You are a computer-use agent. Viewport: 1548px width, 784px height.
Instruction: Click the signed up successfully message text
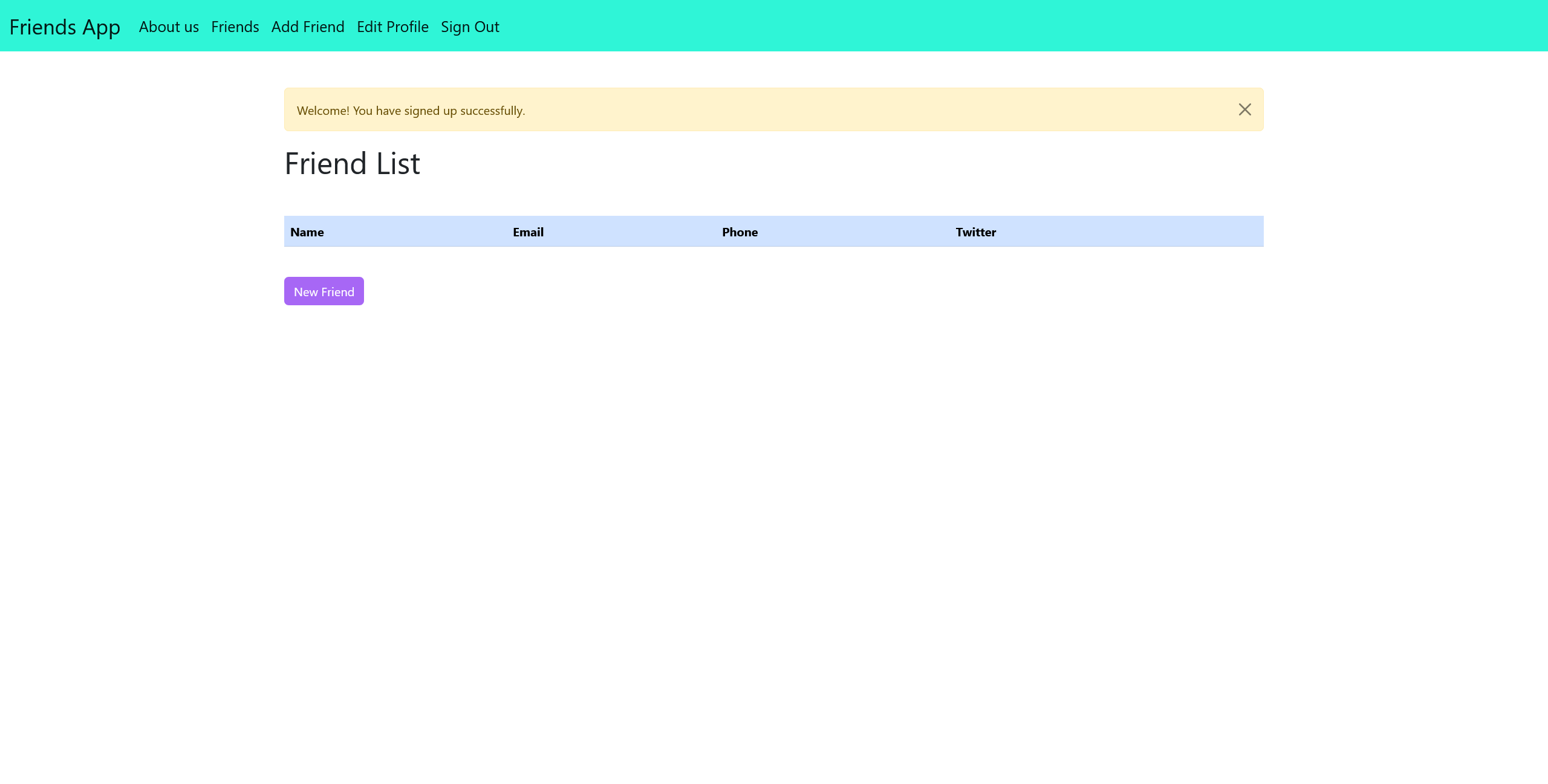pyautogui.click(x=411, y=111)
